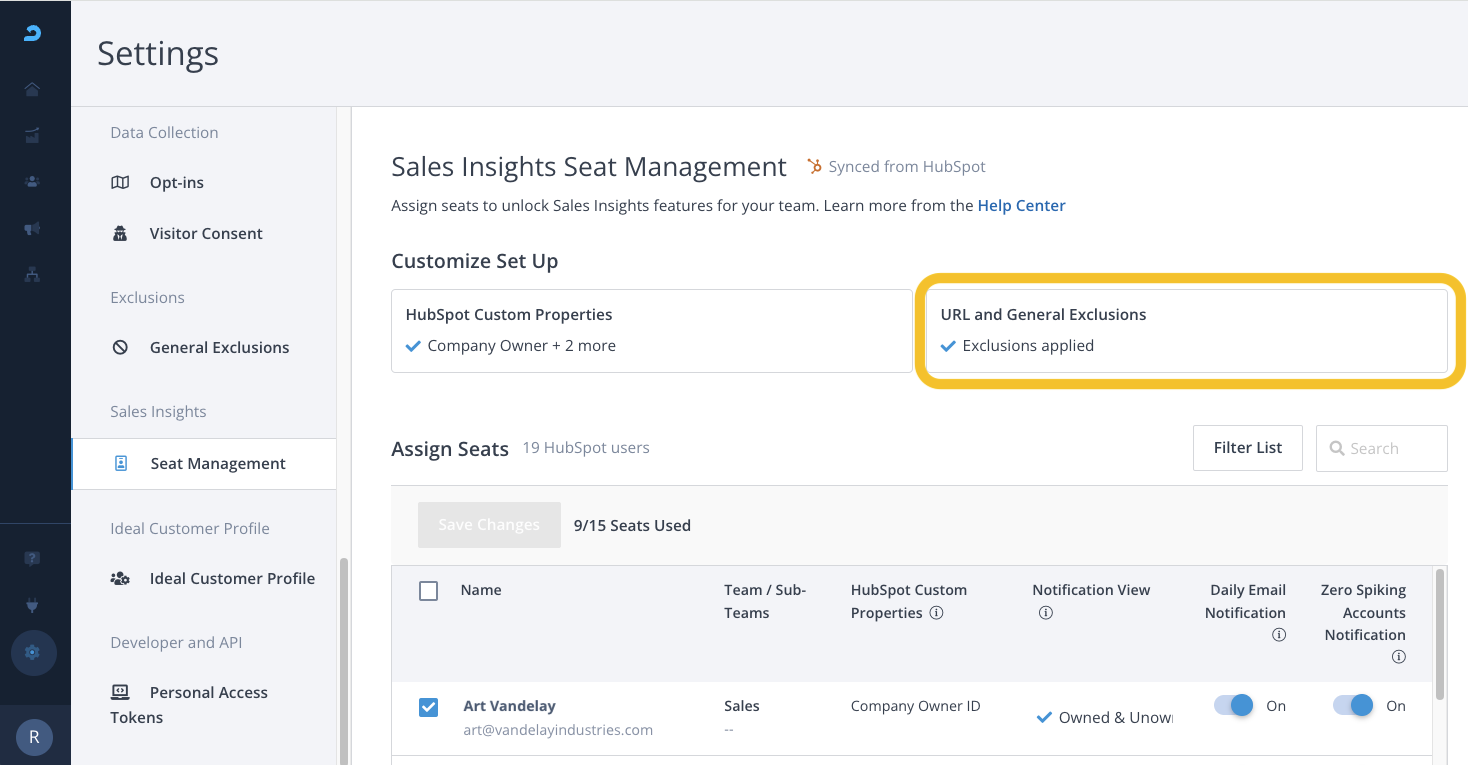The width and height of the screenshot is (1468, 765).
Task: Open the Help Center link
Action: click(x=1021, y=206)
